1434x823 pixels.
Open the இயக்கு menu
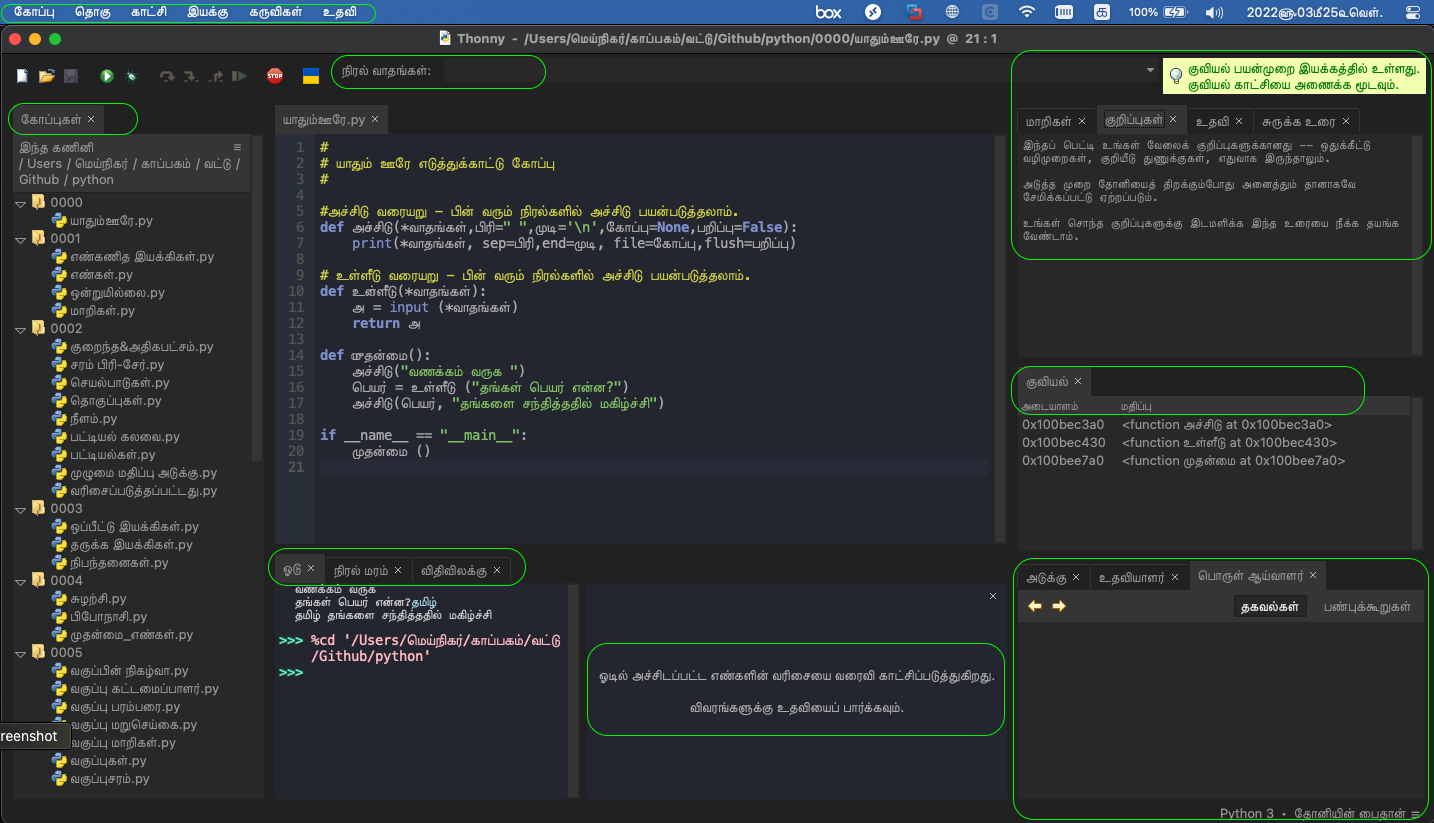tap(207, 13)
